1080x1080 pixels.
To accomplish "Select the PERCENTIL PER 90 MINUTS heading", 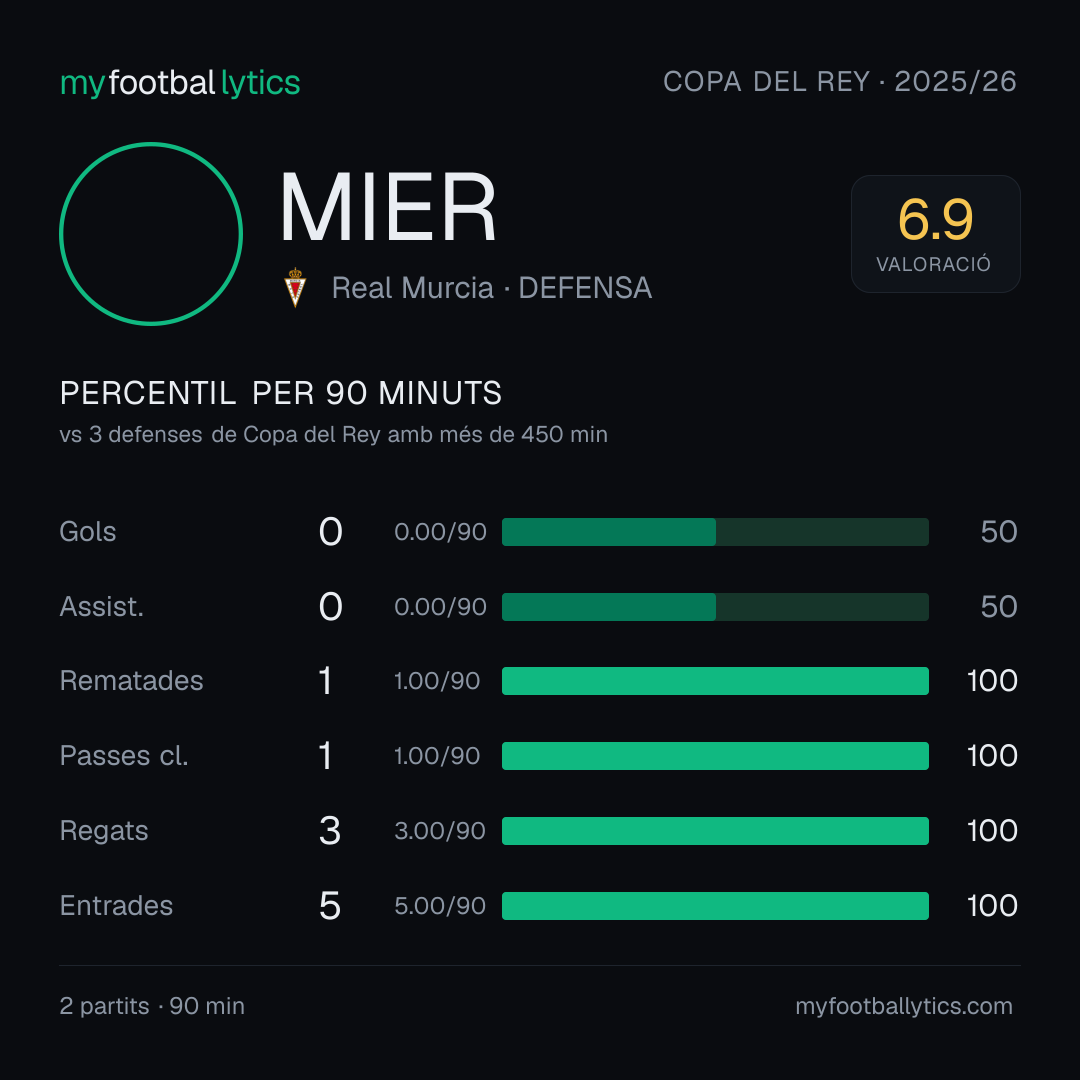I will [x=280, y=393].
